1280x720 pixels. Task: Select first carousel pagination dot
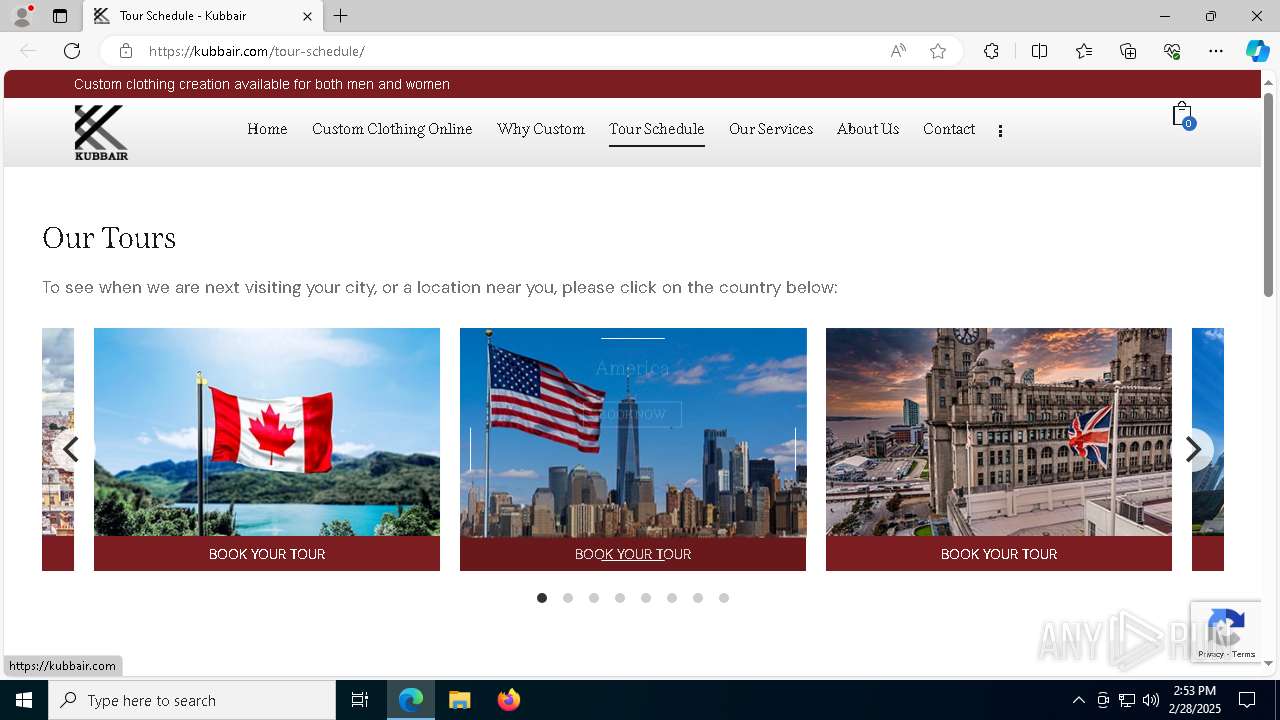(x=542, y=598)
